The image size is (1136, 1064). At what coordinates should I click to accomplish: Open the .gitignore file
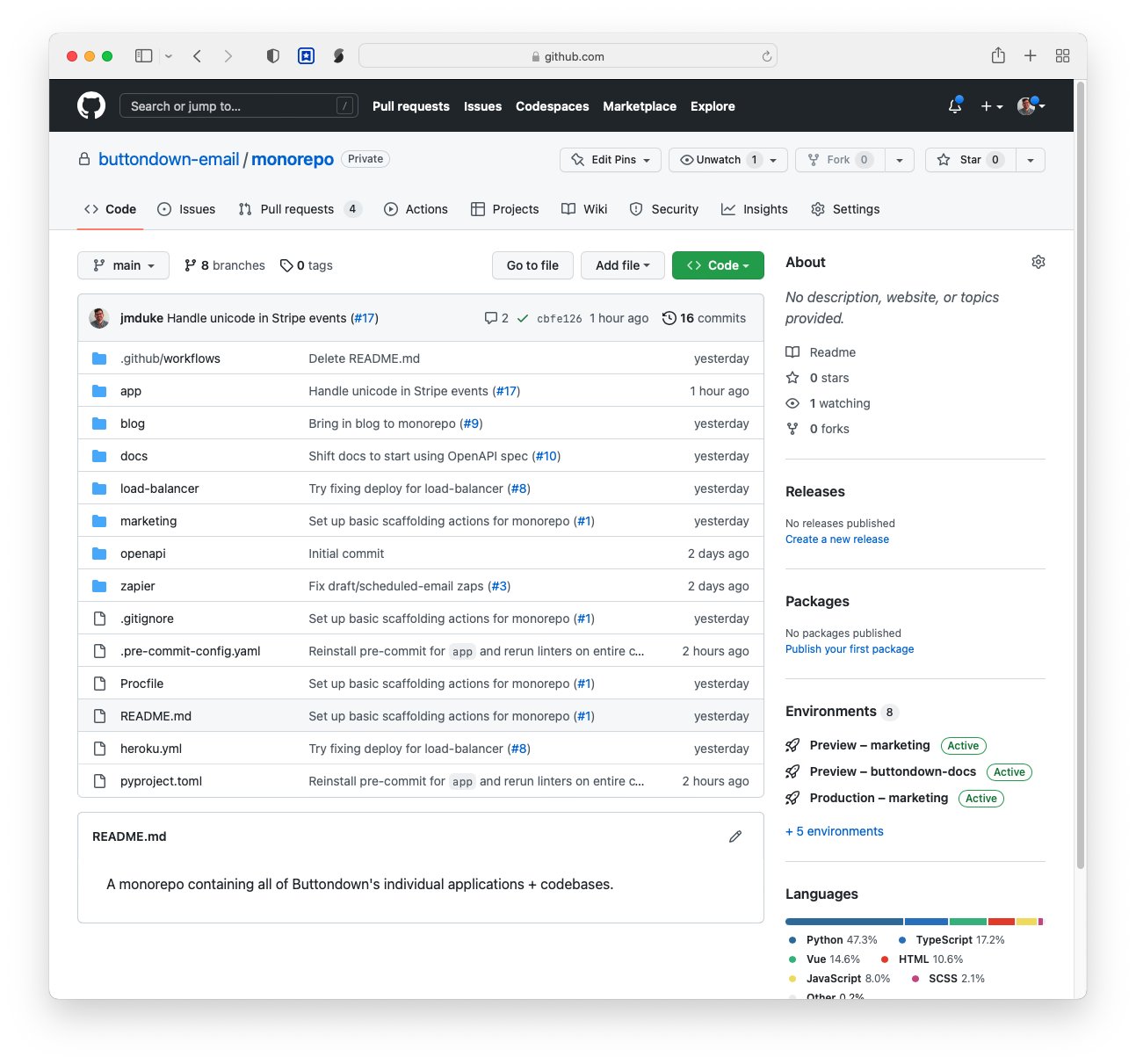(147, 619)
